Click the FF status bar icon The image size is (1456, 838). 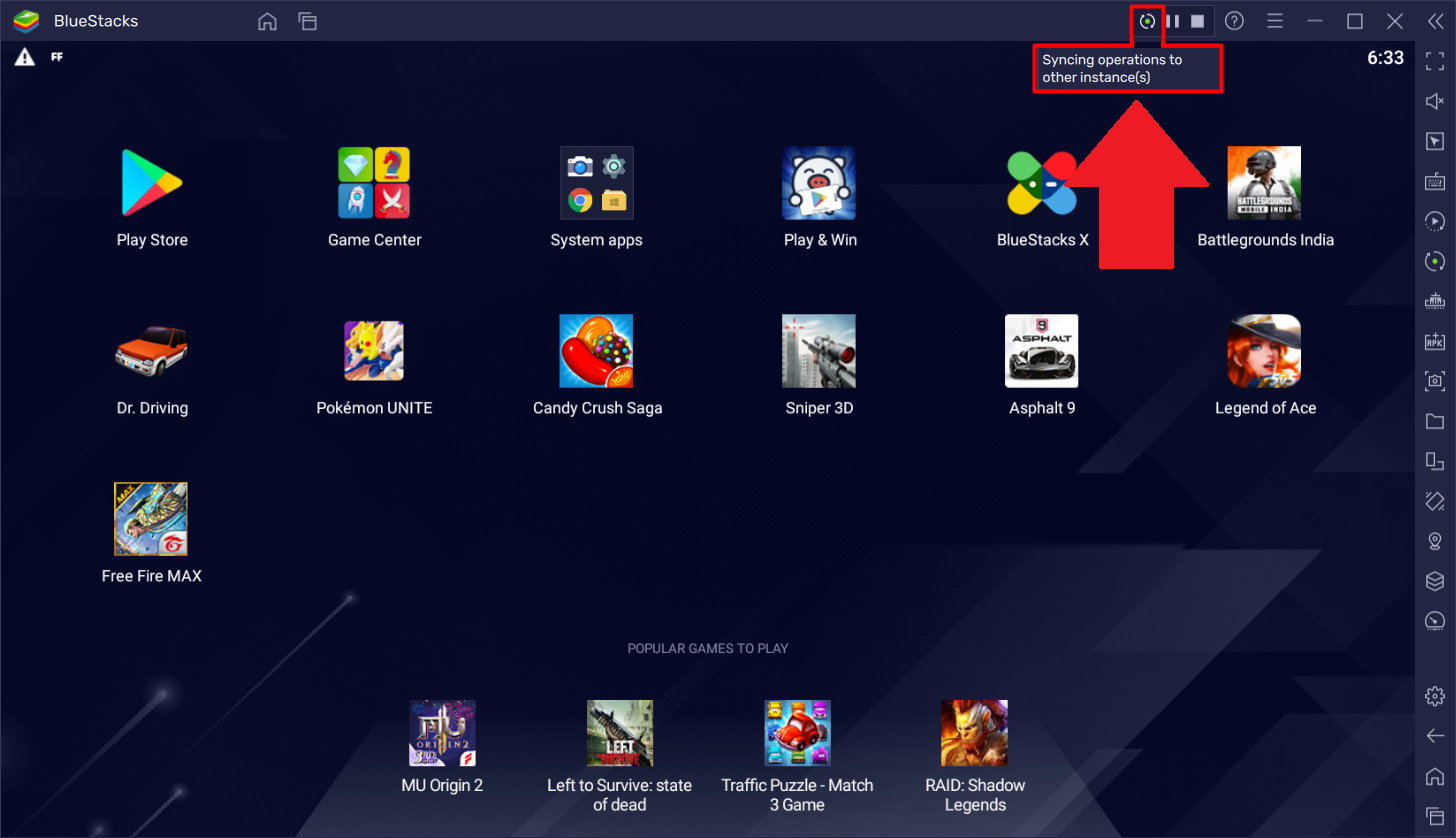point(57,57)
